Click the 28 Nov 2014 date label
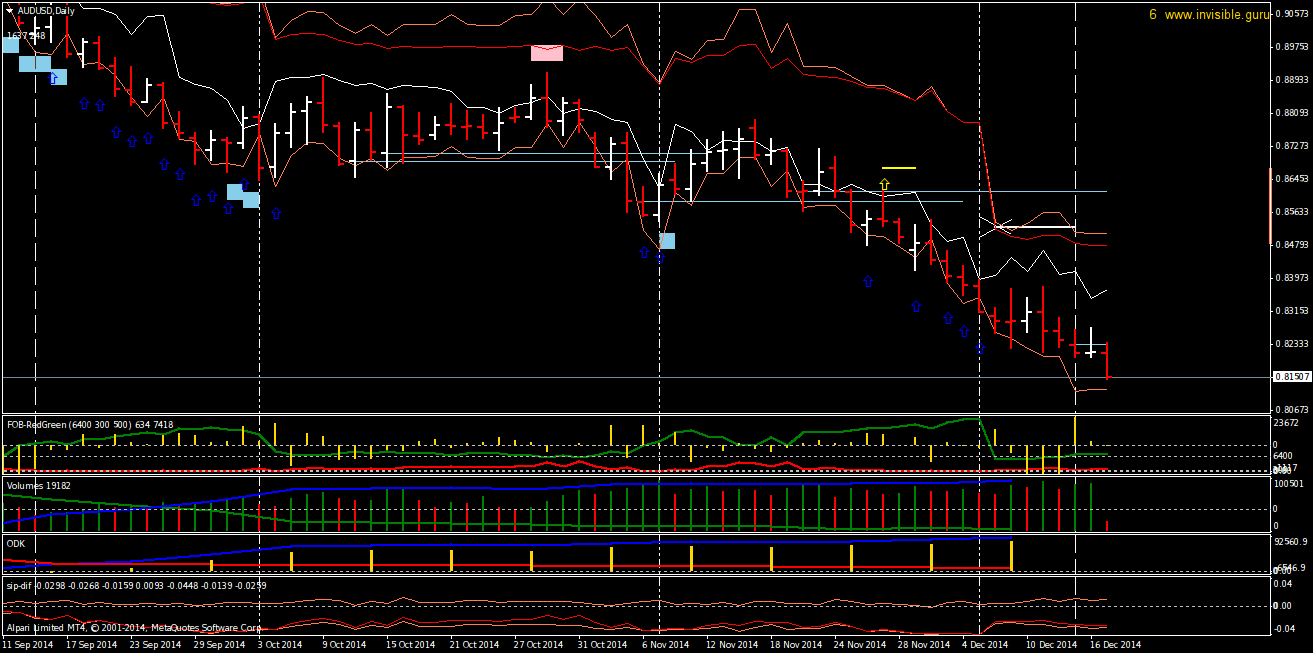Screen dimensions: 1313x653 [x=923, y=645]
